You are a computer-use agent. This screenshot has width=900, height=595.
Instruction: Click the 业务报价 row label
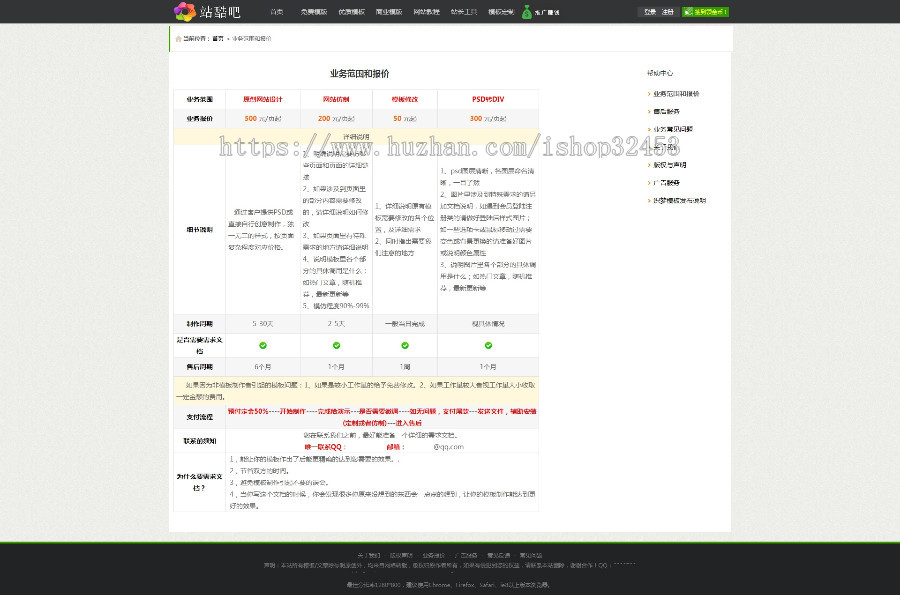200,119
